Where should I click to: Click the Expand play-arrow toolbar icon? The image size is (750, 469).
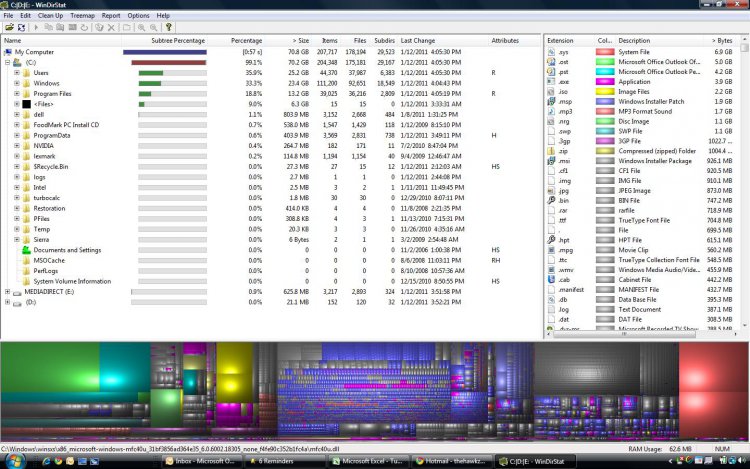[x=36, y=28]
